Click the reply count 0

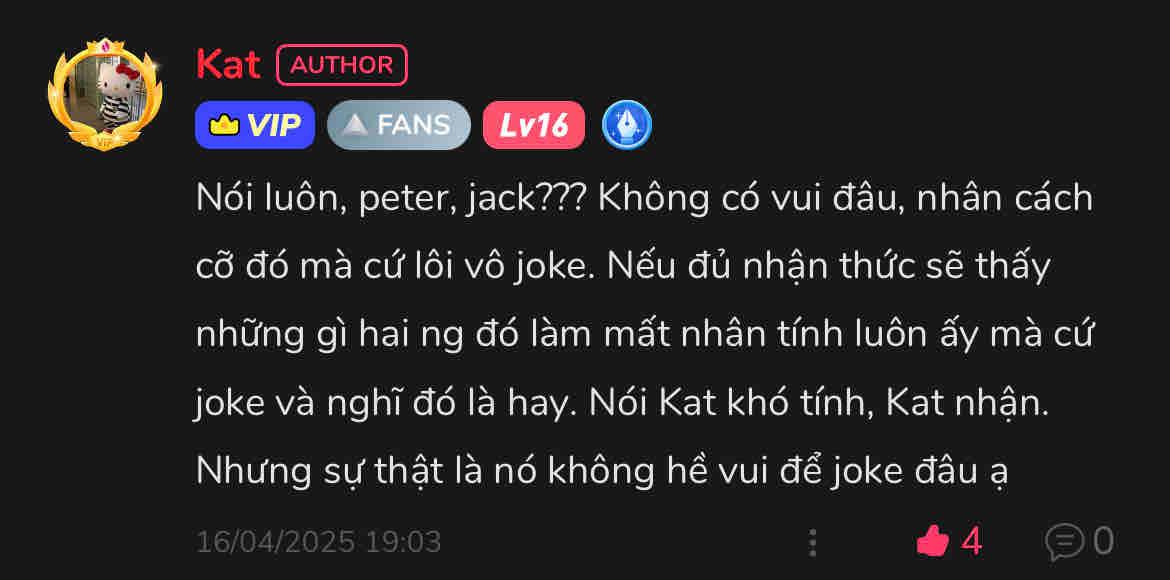[1104, 541]
